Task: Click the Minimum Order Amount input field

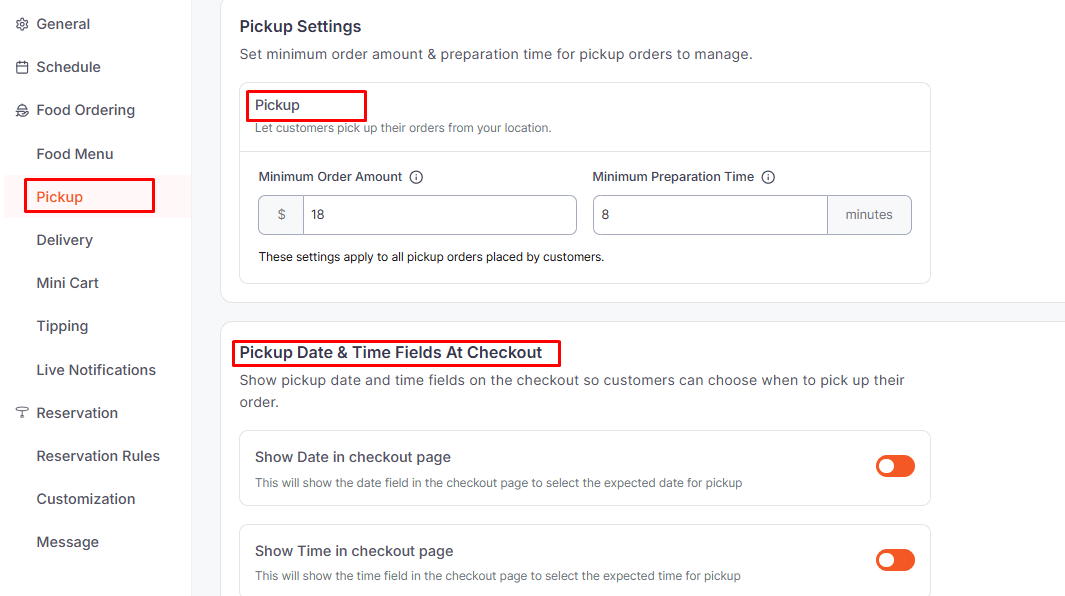Action: tap(439, 215)
